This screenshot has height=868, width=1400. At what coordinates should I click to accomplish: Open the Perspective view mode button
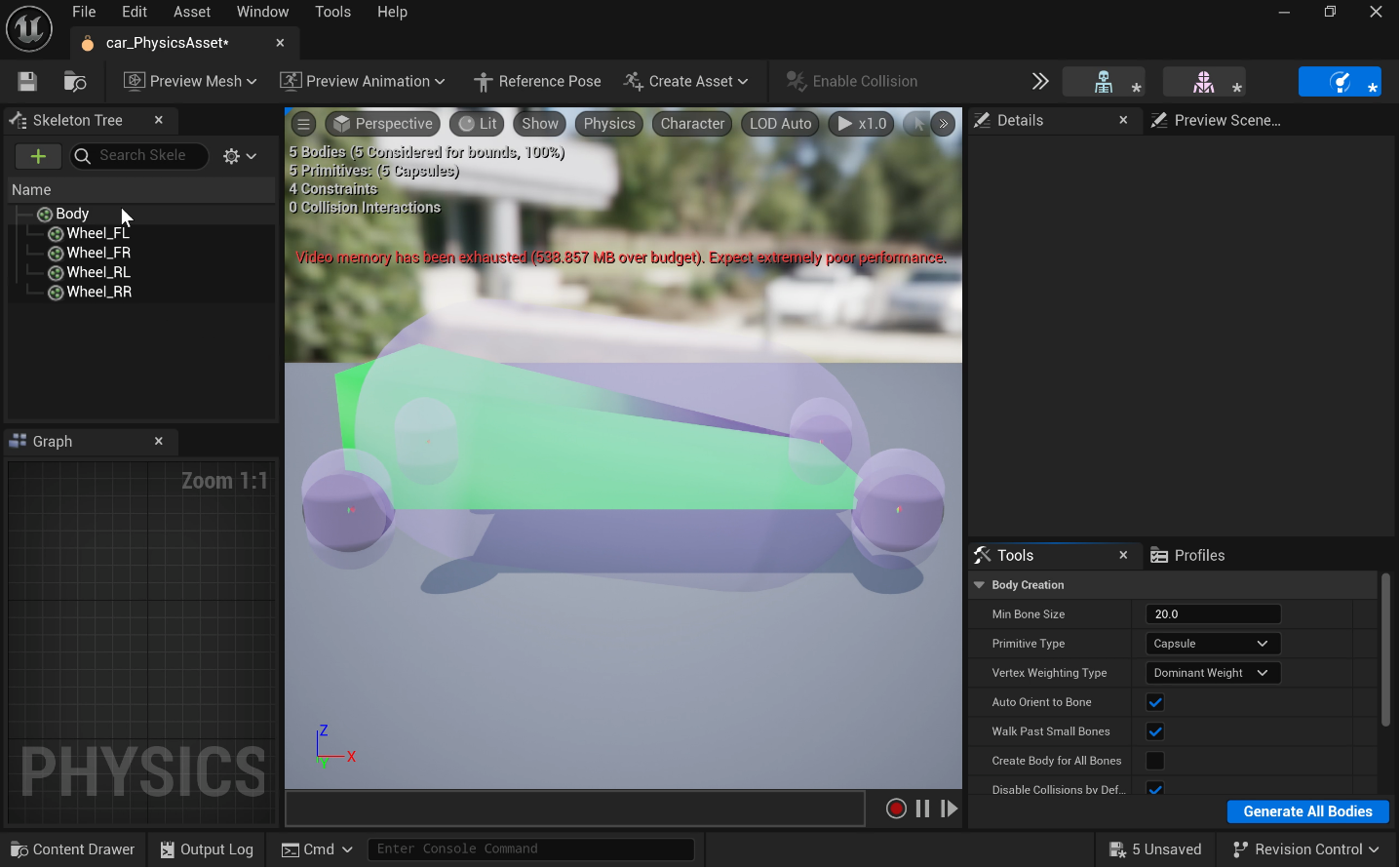coord(382,124)
